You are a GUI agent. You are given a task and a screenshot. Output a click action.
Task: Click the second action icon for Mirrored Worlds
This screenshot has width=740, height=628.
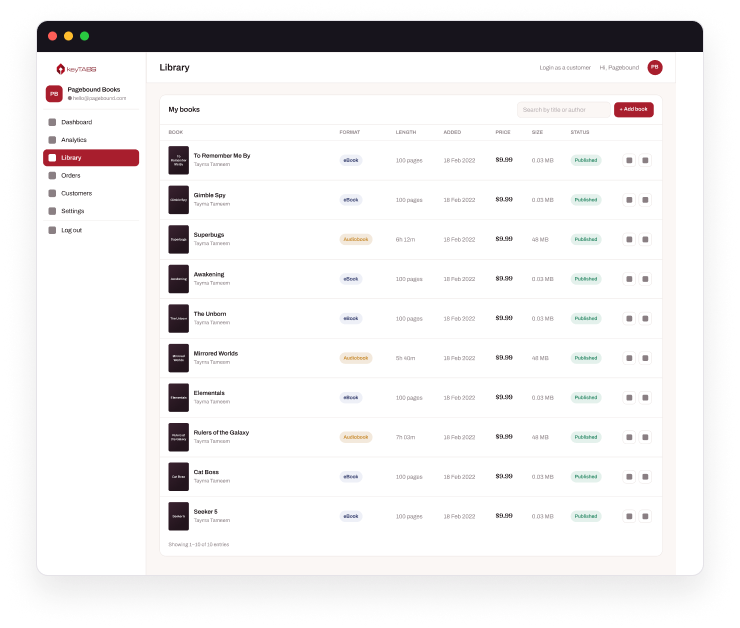click(x=645, y=358)
